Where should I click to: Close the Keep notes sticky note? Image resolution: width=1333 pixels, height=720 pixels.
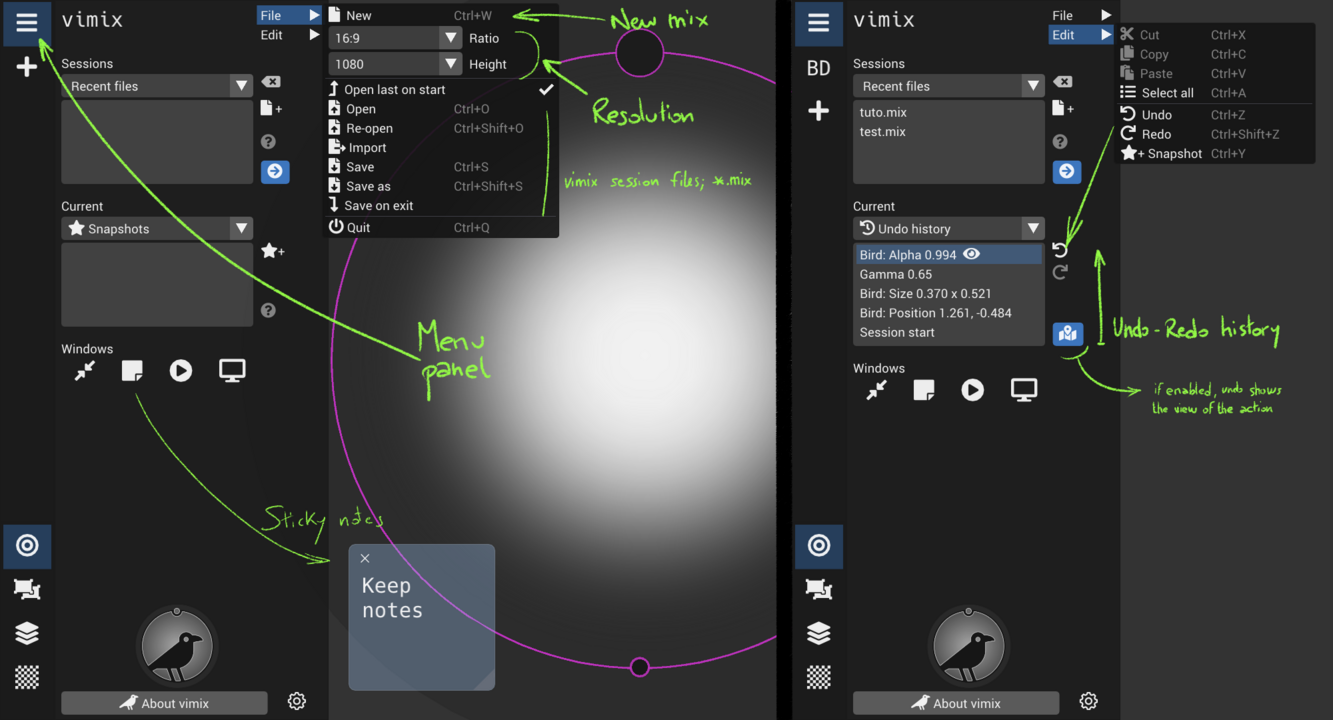point(365,558)
